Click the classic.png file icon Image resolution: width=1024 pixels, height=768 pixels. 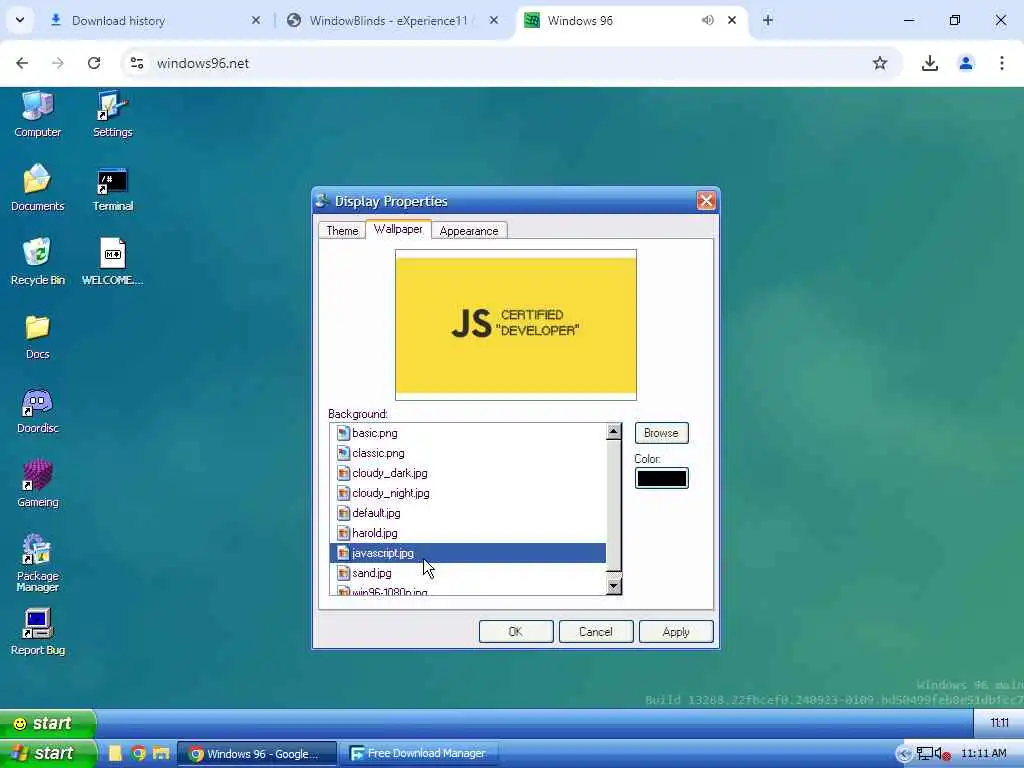pyautogui.click(x=343, y=453)
